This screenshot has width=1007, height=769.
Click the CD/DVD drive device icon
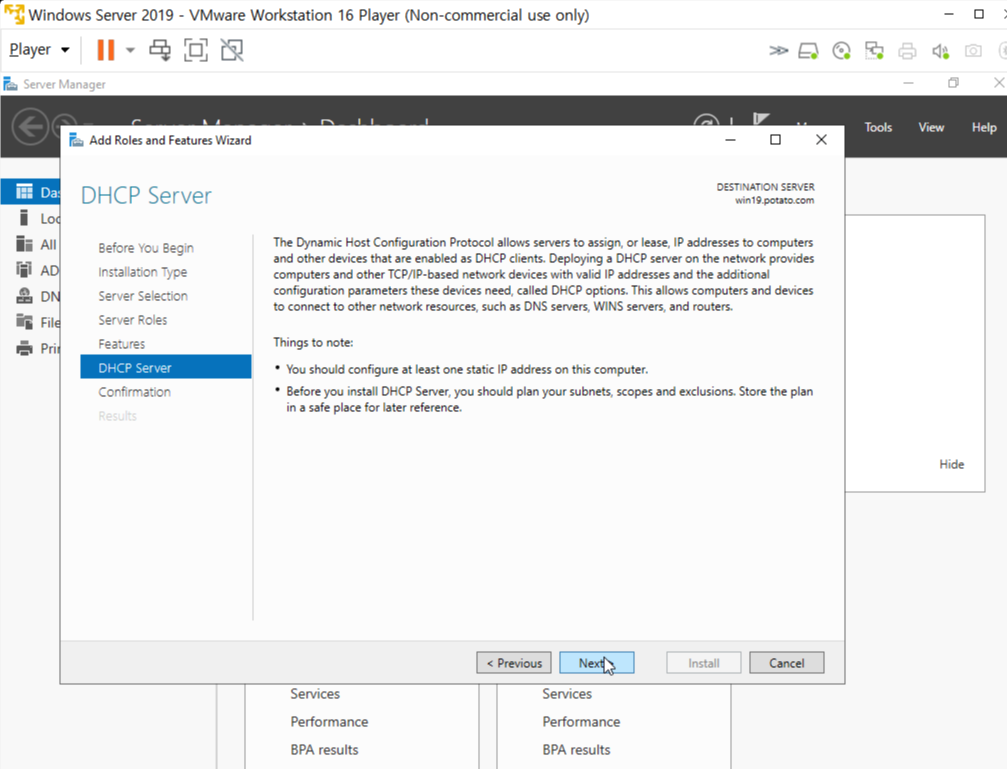point(841,51)
